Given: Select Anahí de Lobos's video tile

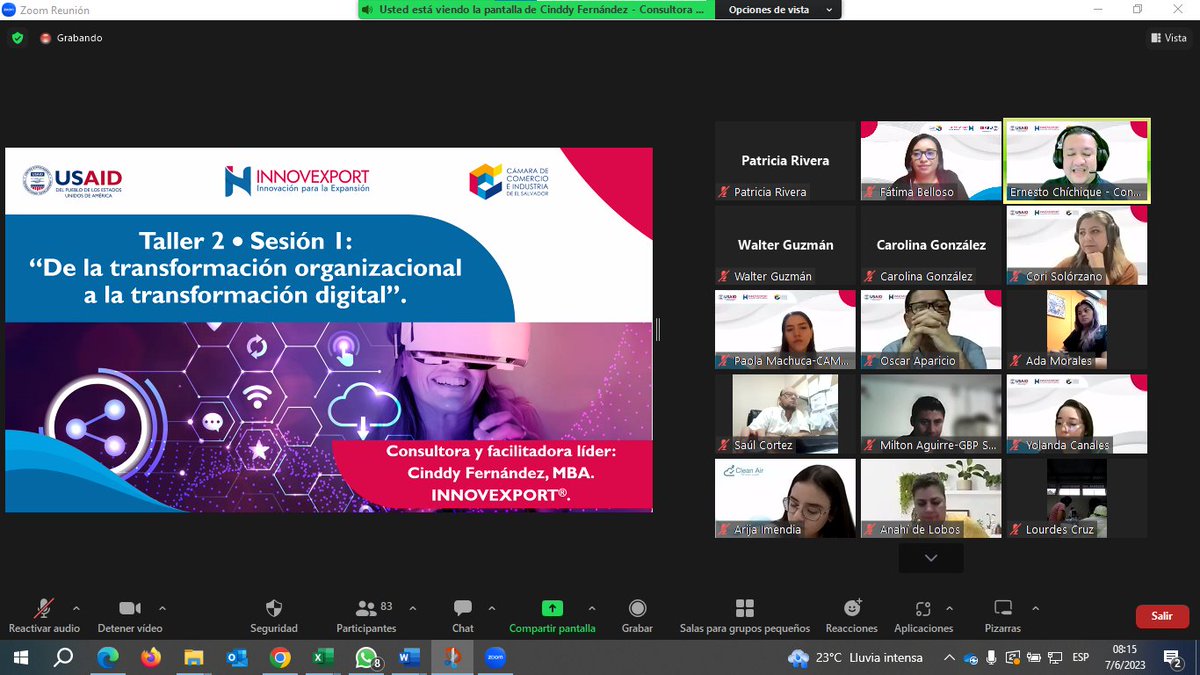Looking at the screenshot, I should point(931,498).
